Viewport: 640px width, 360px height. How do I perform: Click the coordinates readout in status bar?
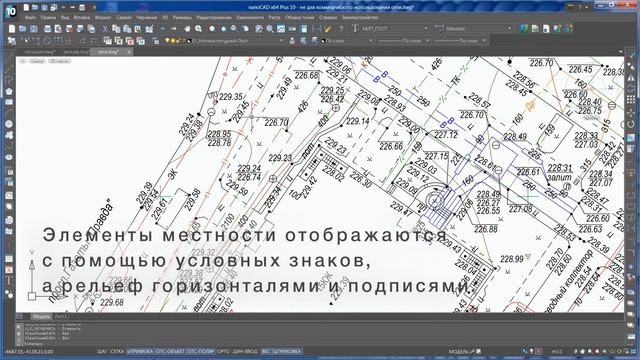pos(29,351)
